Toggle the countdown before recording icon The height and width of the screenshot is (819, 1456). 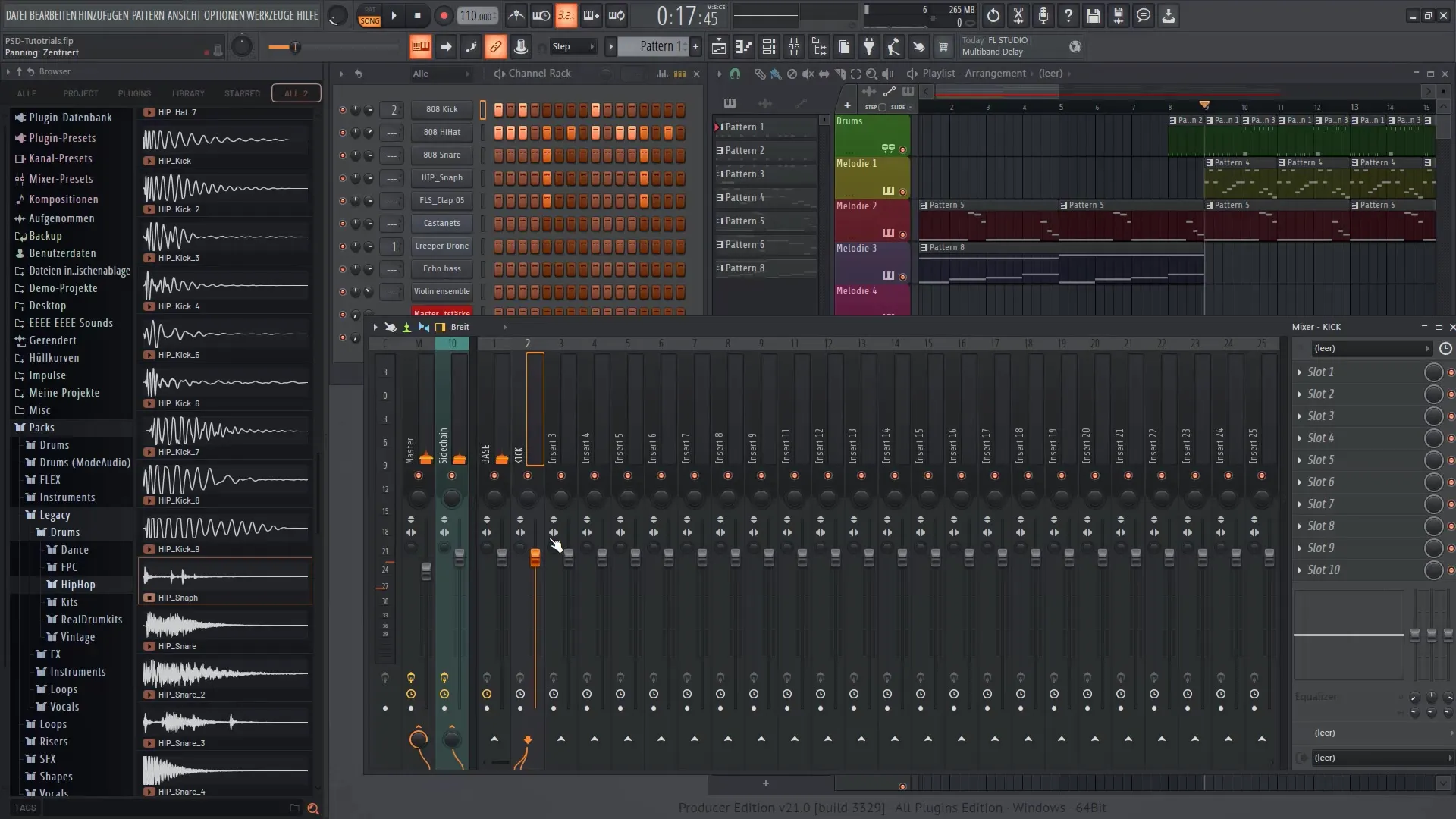[x=566, y=15]
